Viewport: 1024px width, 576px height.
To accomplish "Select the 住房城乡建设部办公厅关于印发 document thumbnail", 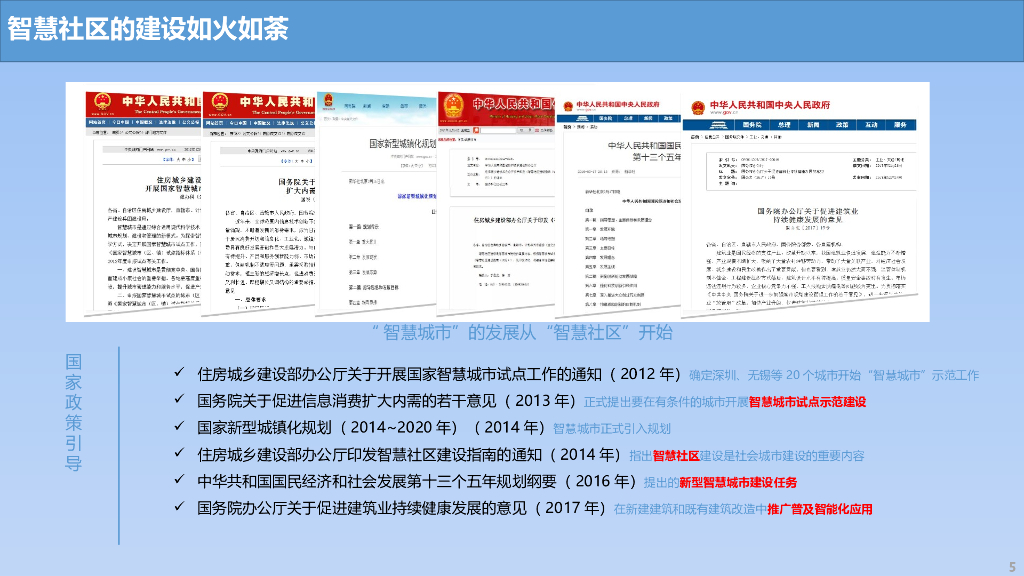I will (x=496, y=202).
